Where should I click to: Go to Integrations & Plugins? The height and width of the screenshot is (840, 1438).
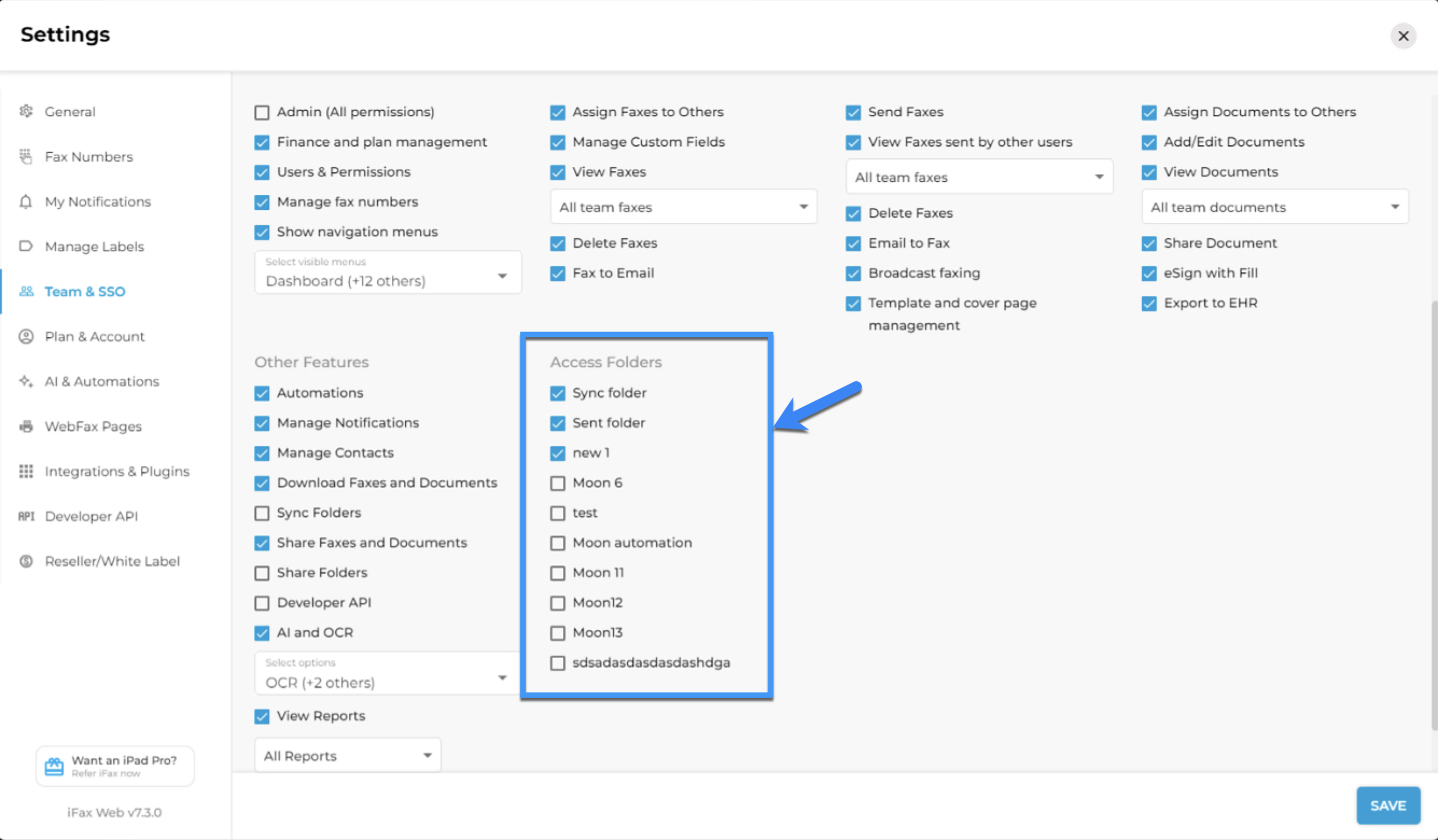[x=117, y=471]
